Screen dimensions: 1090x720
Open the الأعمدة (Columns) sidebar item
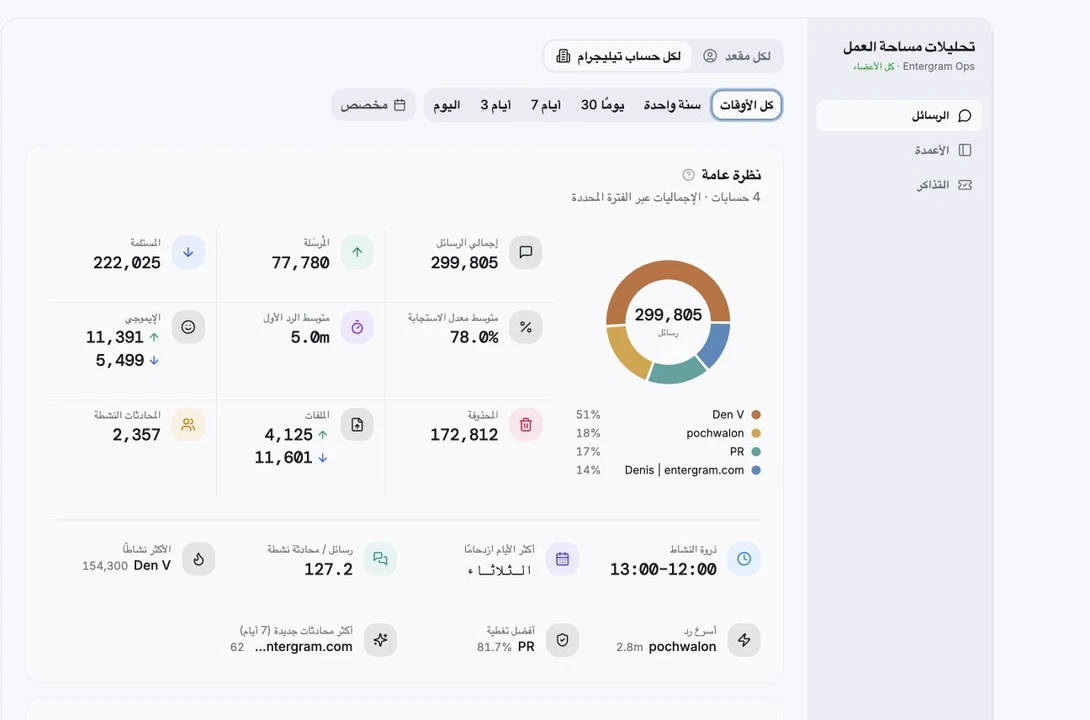(x=899, y=150)
